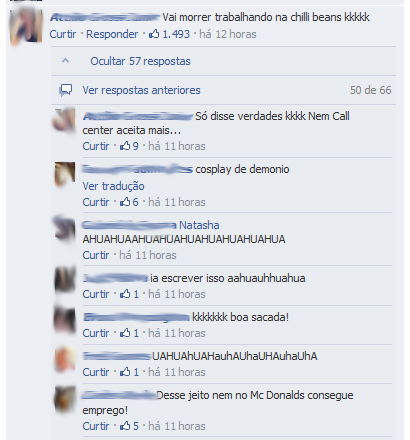Click the thumbs-up icon on 'boa sacada' reply
The height and width of the screenshot is (440, 410).
(x=125, y=333)
